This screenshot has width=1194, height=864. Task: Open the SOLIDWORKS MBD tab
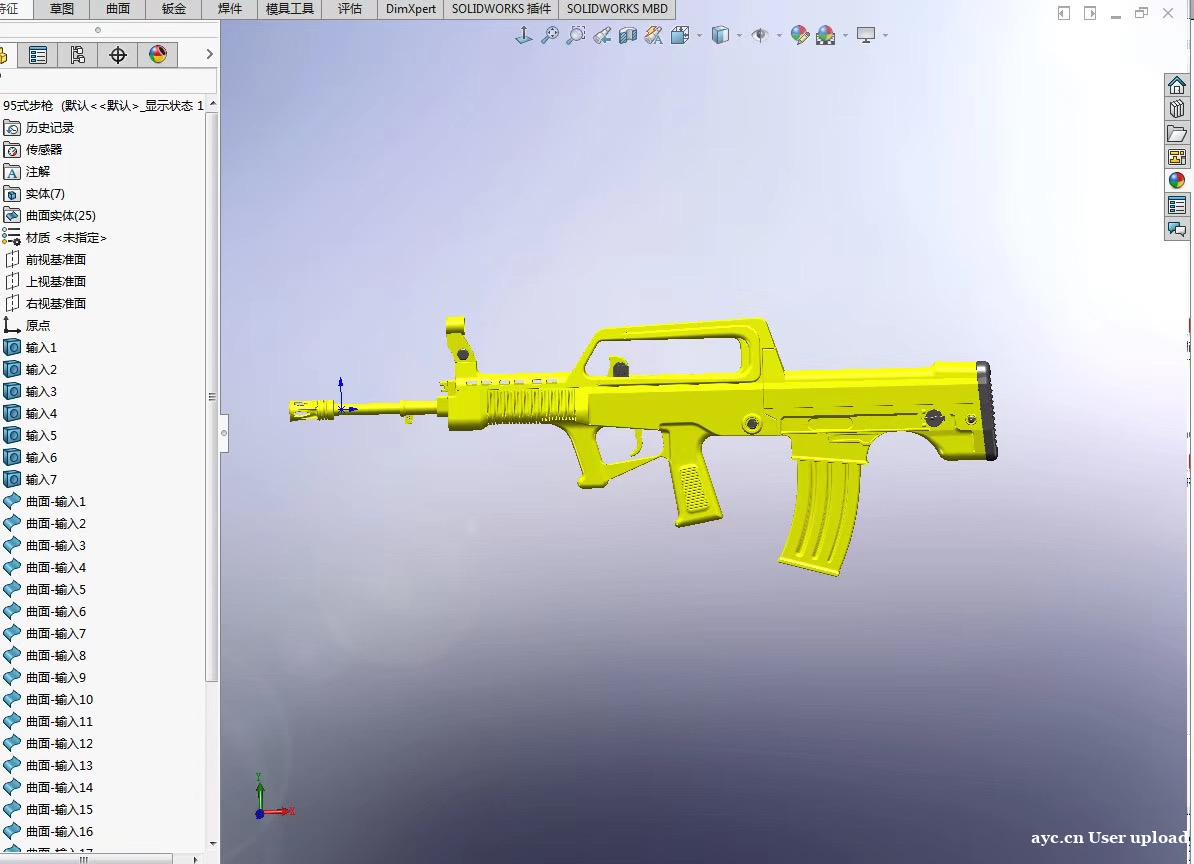tap(617, 9)
